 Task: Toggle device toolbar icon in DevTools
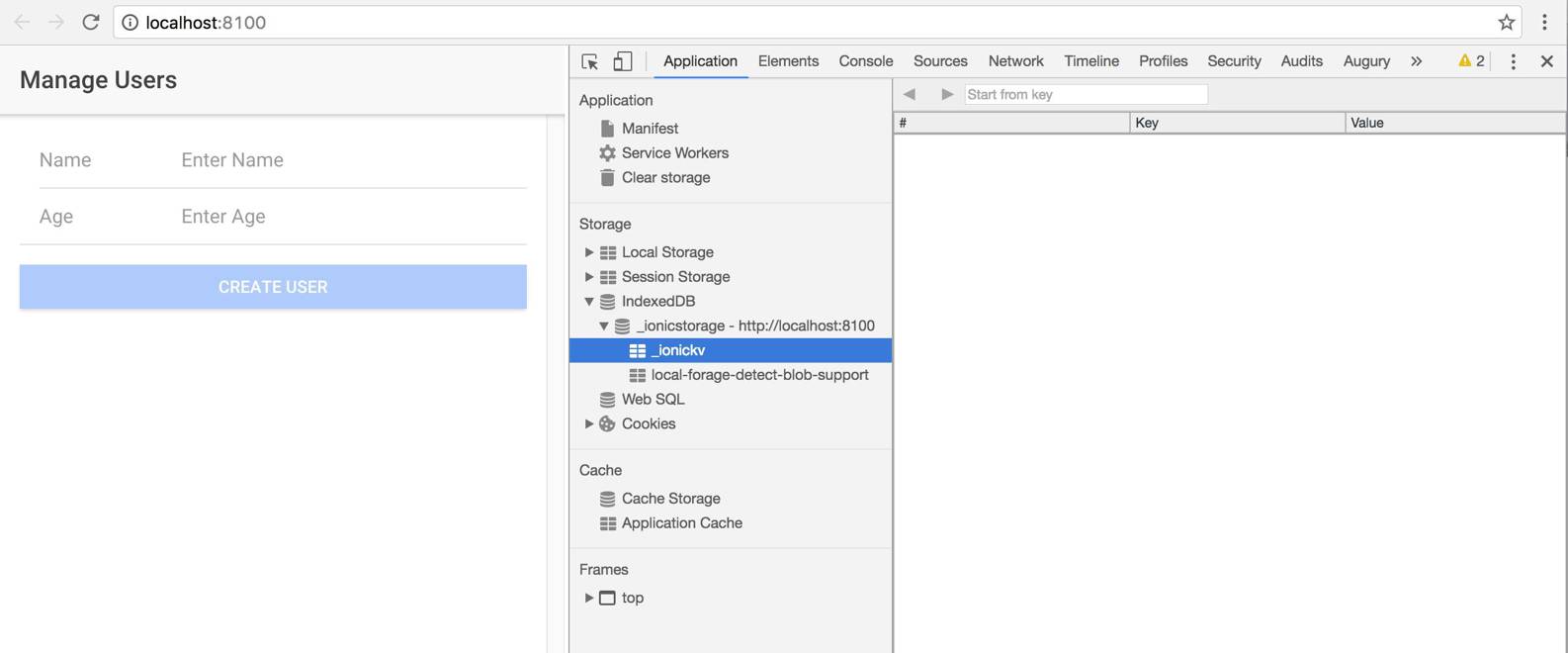(623, 61)
